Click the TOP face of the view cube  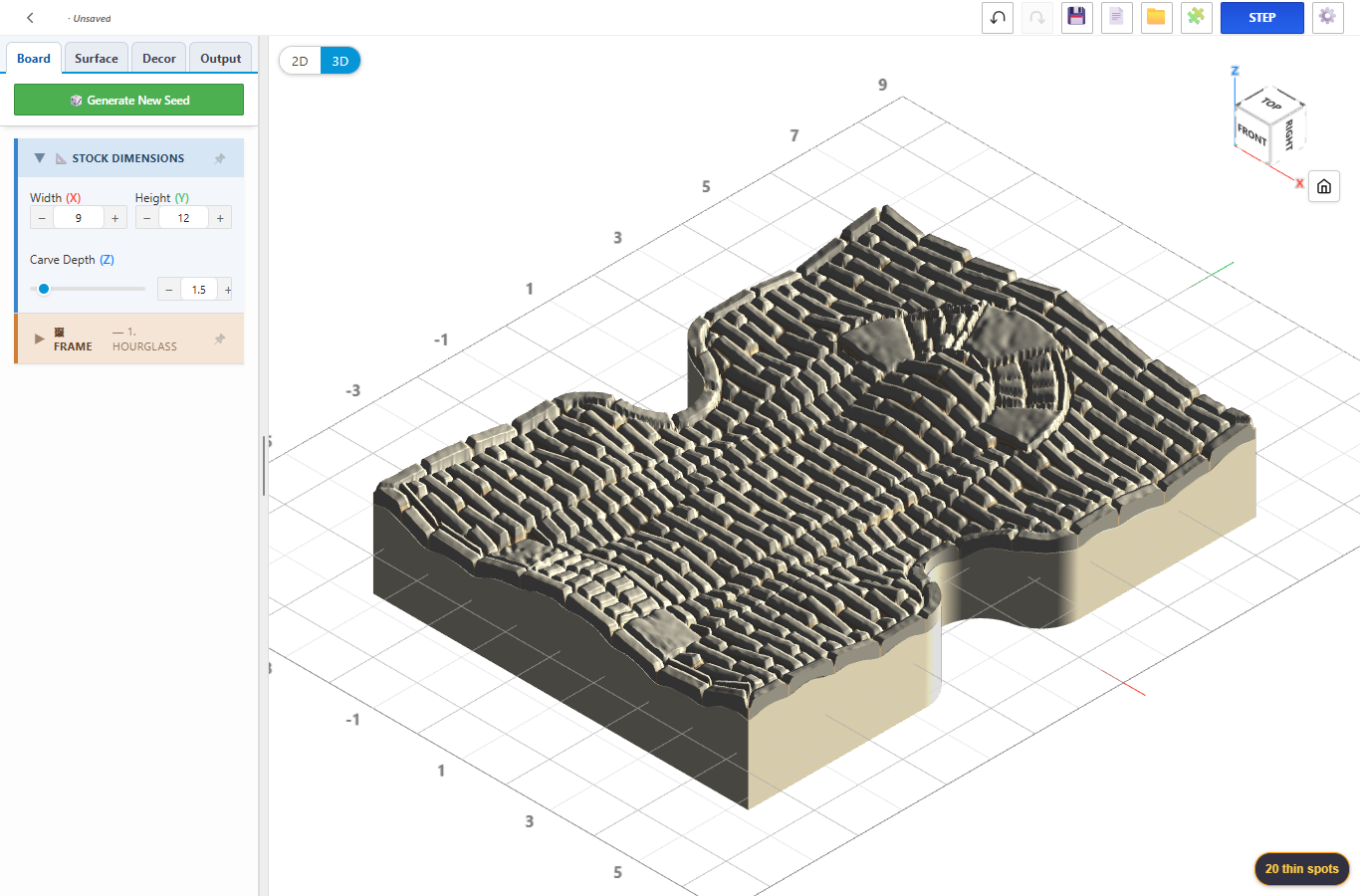pyautogui.click(x=1271, y=102)
